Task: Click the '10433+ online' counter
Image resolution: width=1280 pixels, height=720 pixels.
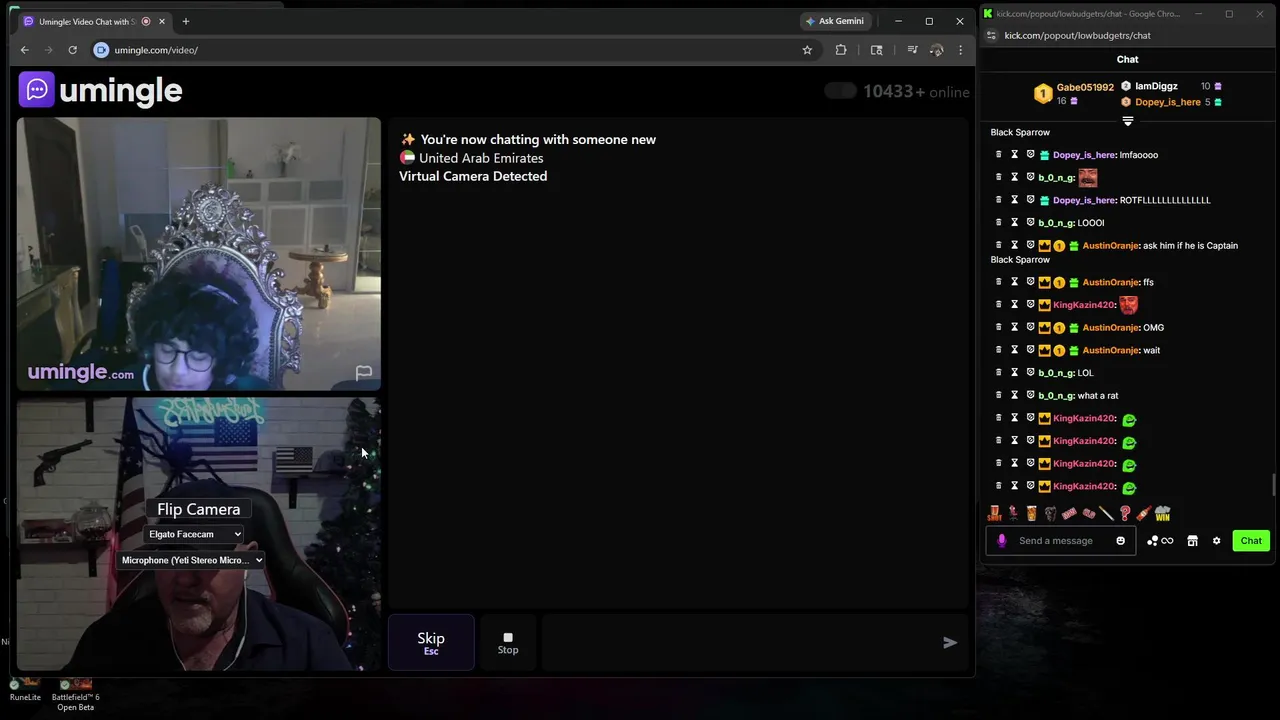Action: (916, 91)
